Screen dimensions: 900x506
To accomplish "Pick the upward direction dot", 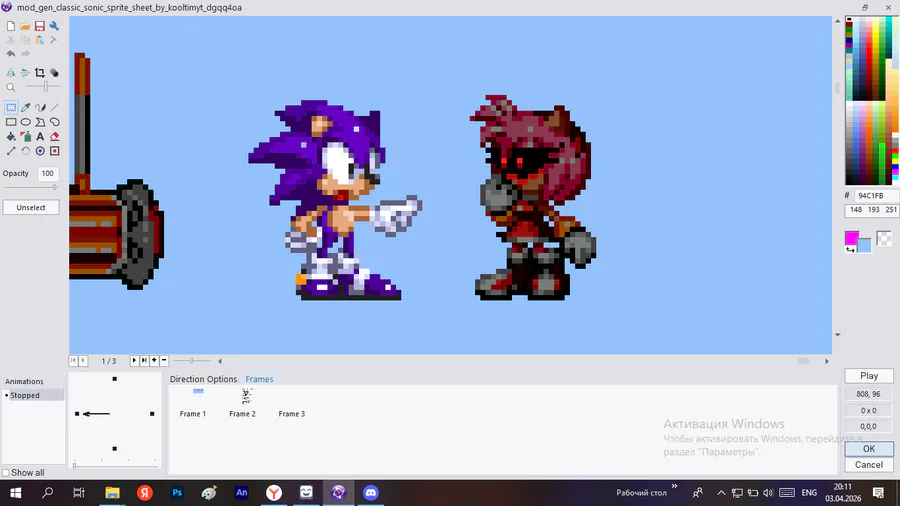I will [x=115, y=379].
